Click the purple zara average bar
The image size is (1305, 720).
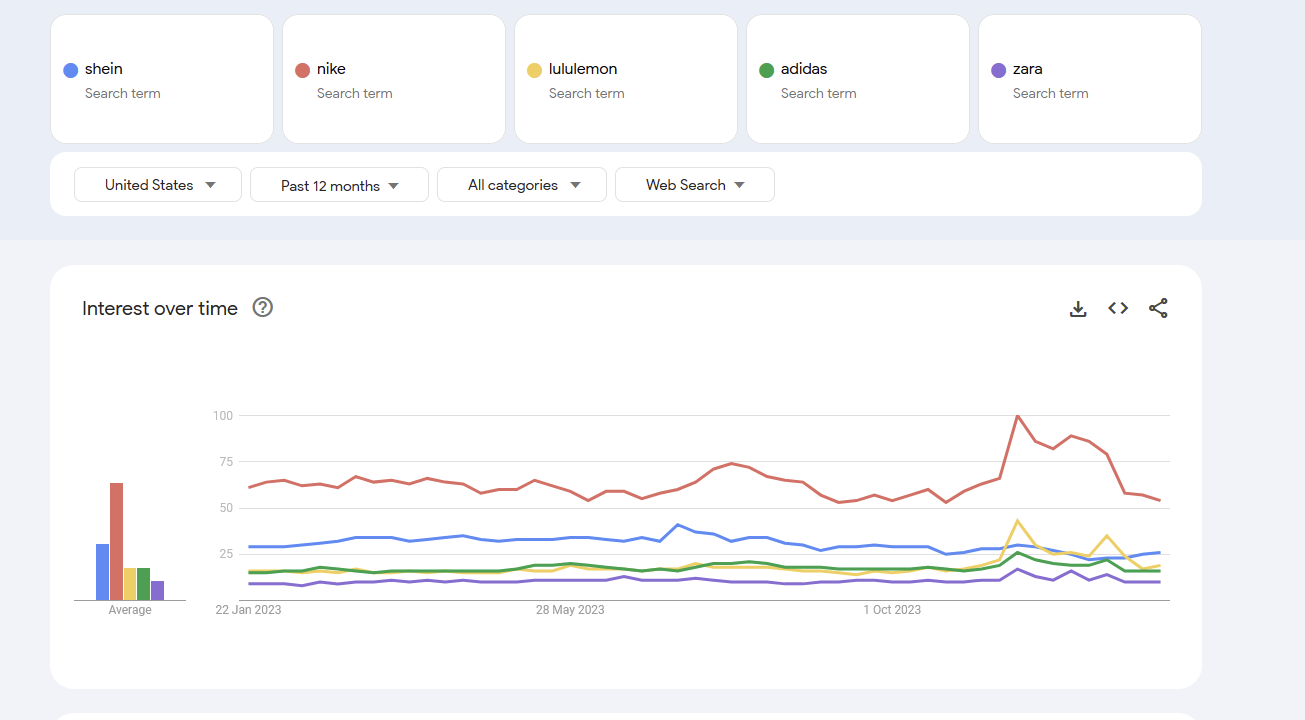click(x=157, y=590)
